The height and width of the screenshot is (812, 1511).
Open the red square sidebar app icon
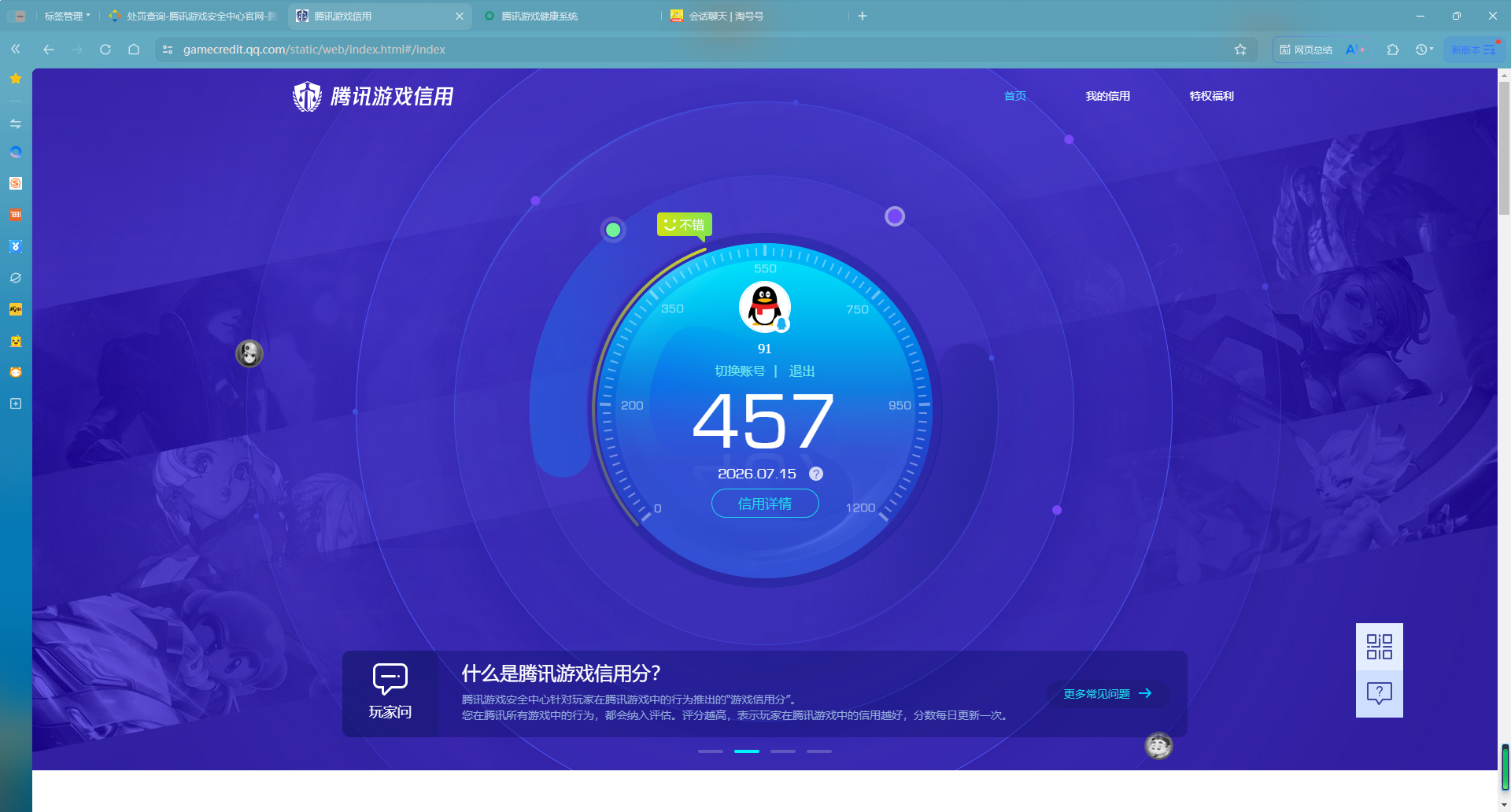coord(16,215)
